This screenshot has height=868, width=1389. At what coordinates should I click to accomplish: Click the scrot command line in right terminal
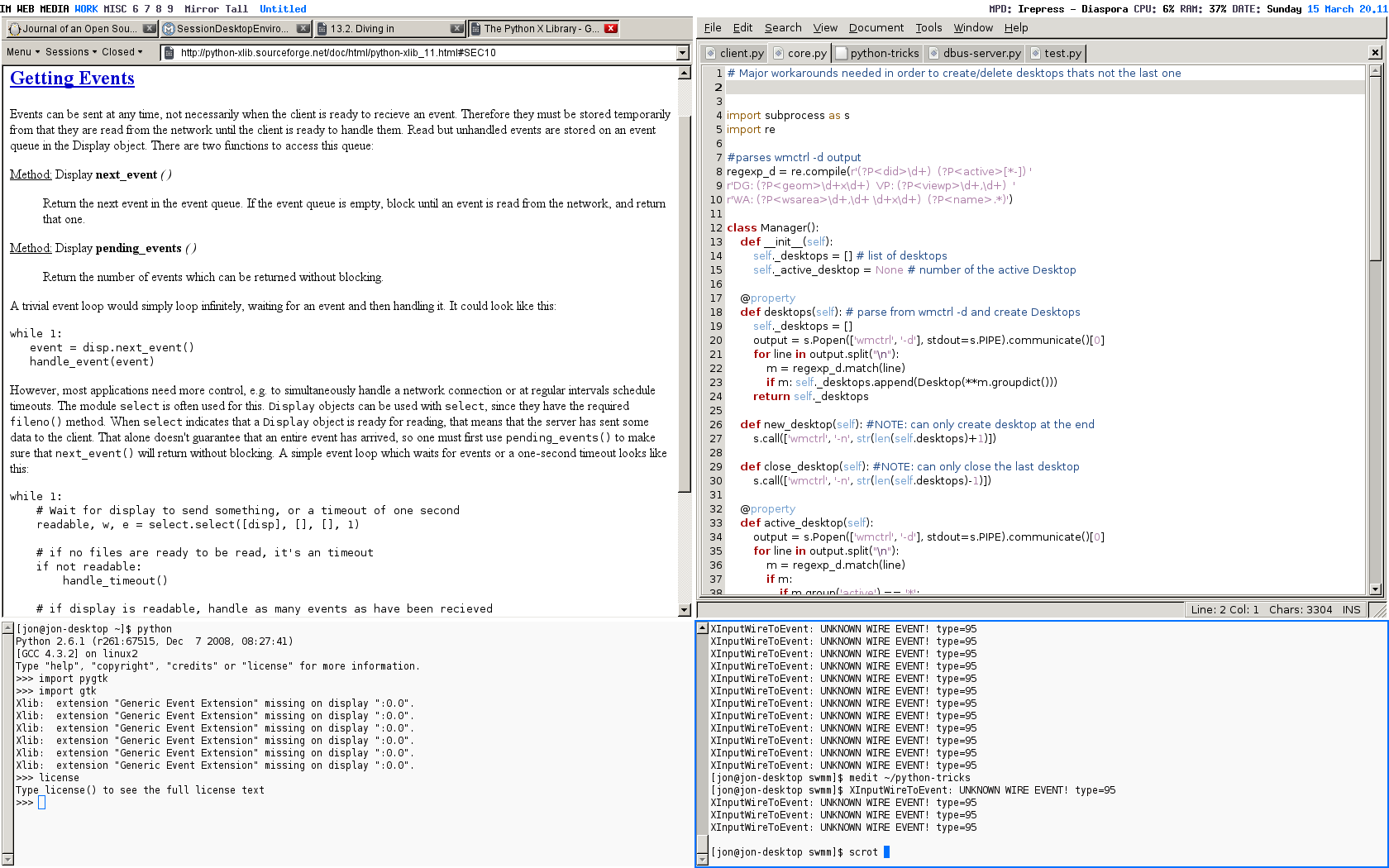[800, 852]
